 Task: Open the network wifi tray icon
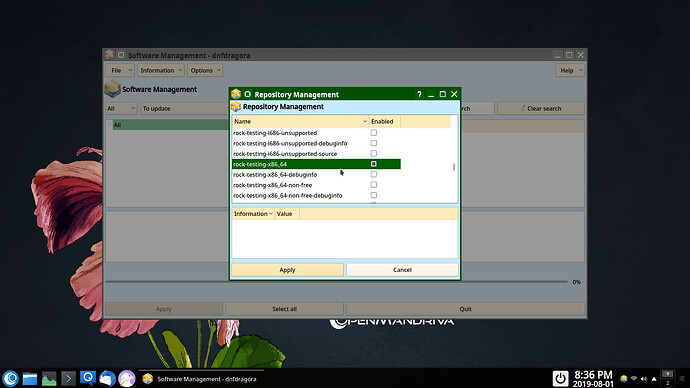(x=634, y=378)
